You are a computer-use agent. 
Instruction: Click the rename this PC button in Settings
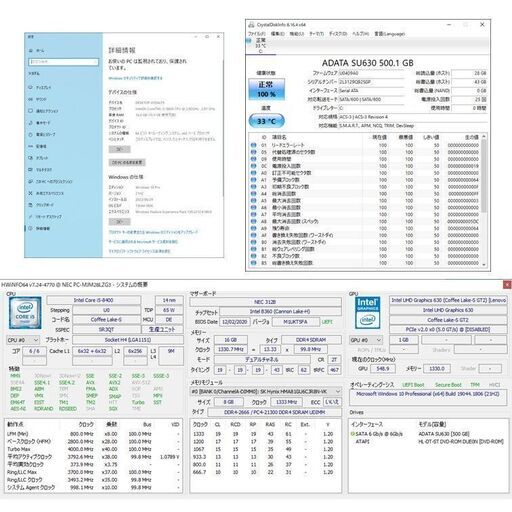pyautogui.click(x=127, y=163)
